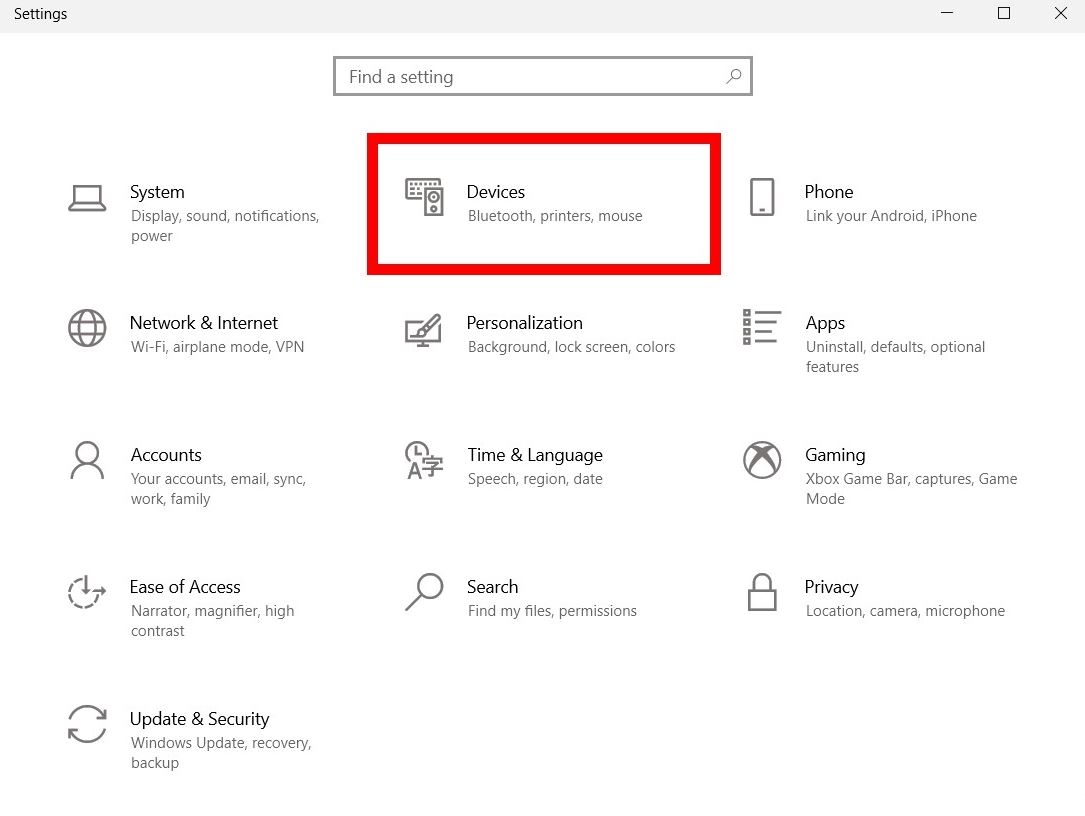Click 'Background, lock screen, colors' text
The width and height of the screenshot is (1085, 816).
[571, 347]
